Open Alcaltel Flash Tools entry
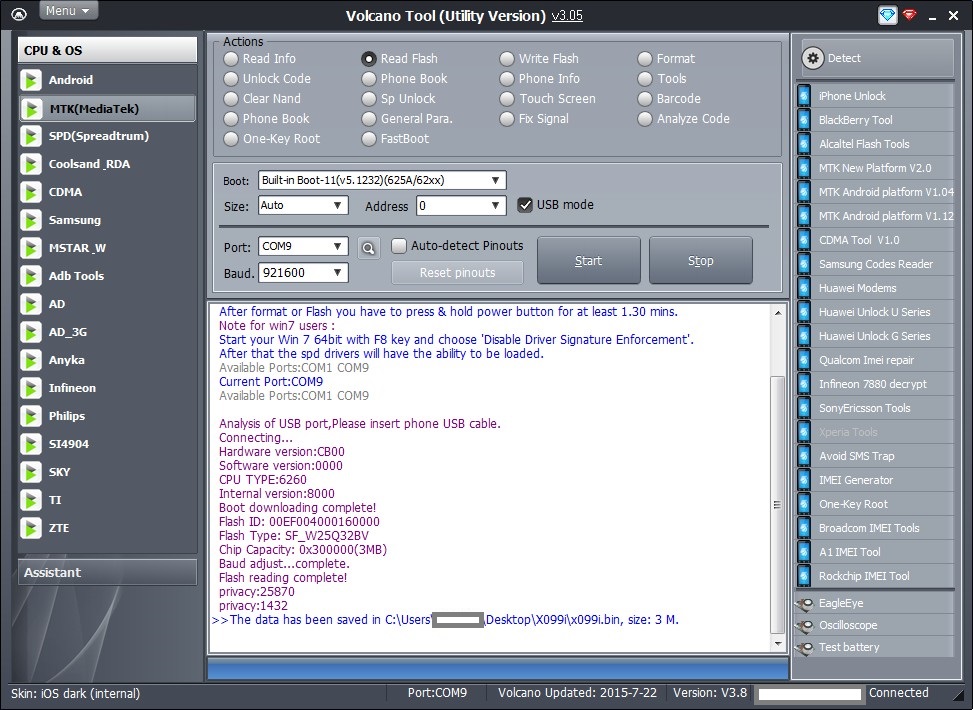973x710 pixels. (875, 144)
